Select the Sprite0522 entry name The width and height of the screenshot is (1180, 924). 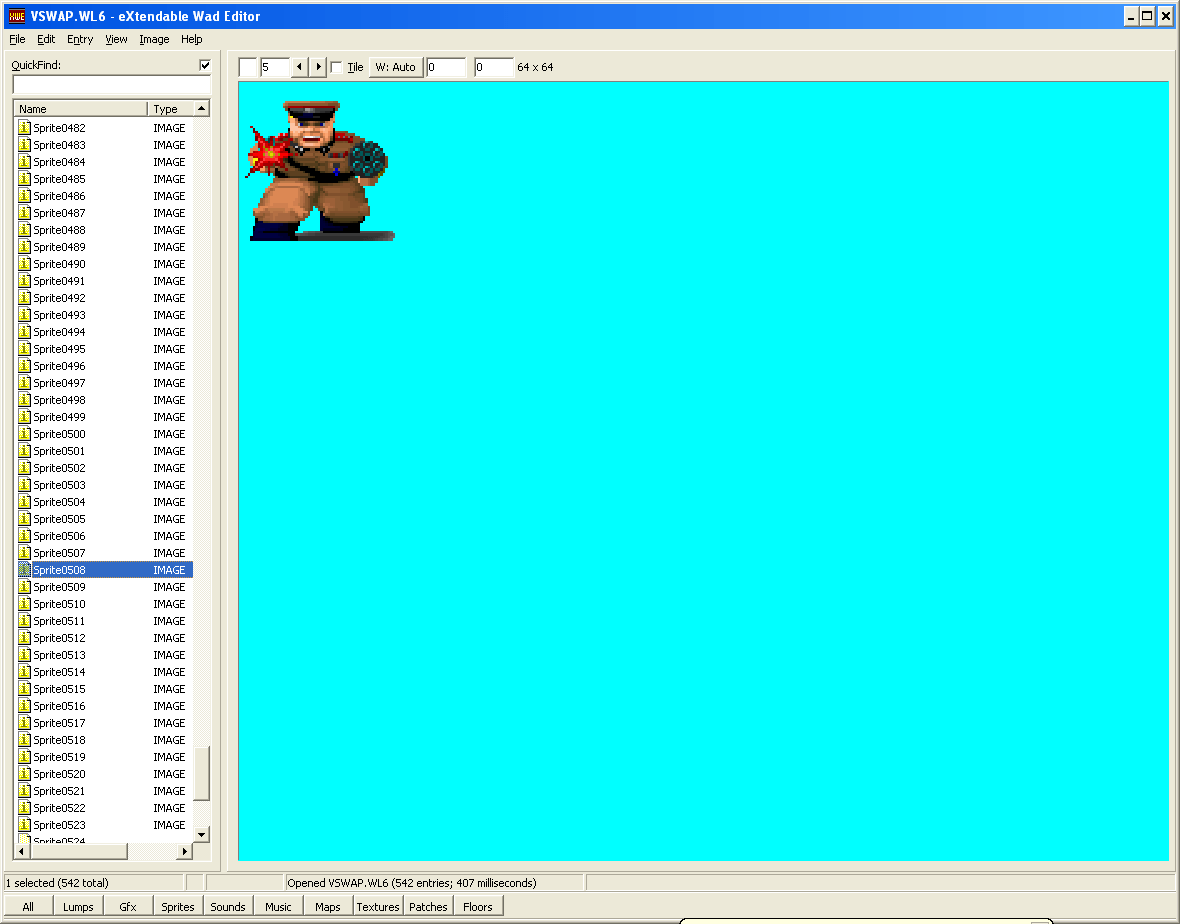pyautogui.click(x=59, y=808)
